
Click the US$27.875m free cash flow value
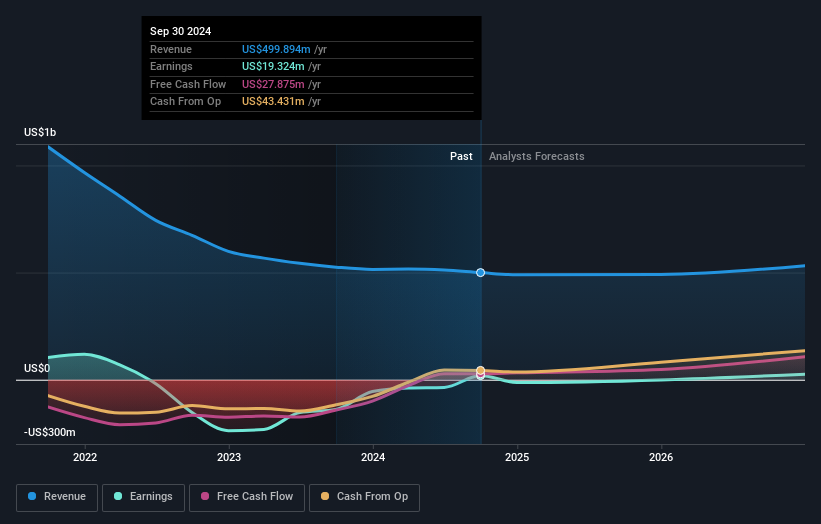pos(273,84)
